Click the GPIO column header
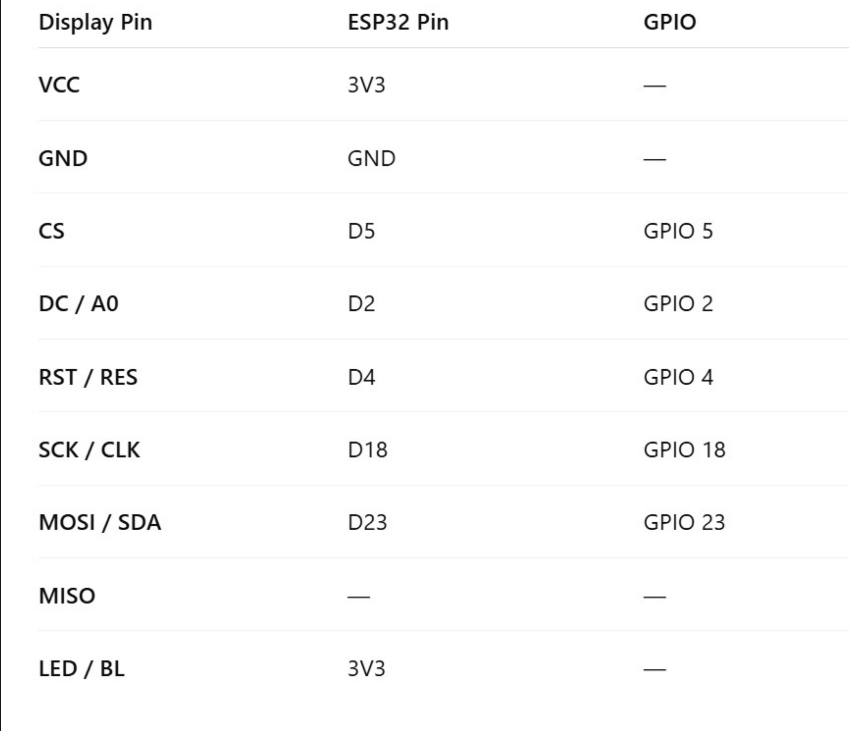The image size is (849, 731). click(670, 22)
